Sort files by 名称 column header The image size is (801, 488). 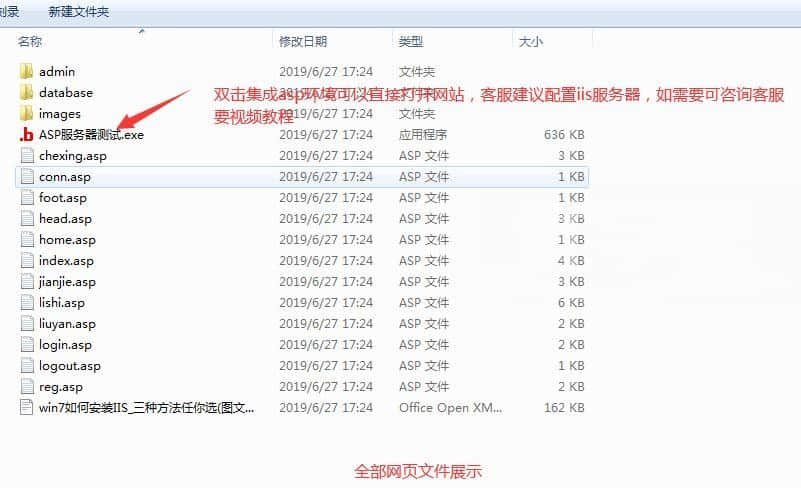pyautogui.click(x=30, y=41)
